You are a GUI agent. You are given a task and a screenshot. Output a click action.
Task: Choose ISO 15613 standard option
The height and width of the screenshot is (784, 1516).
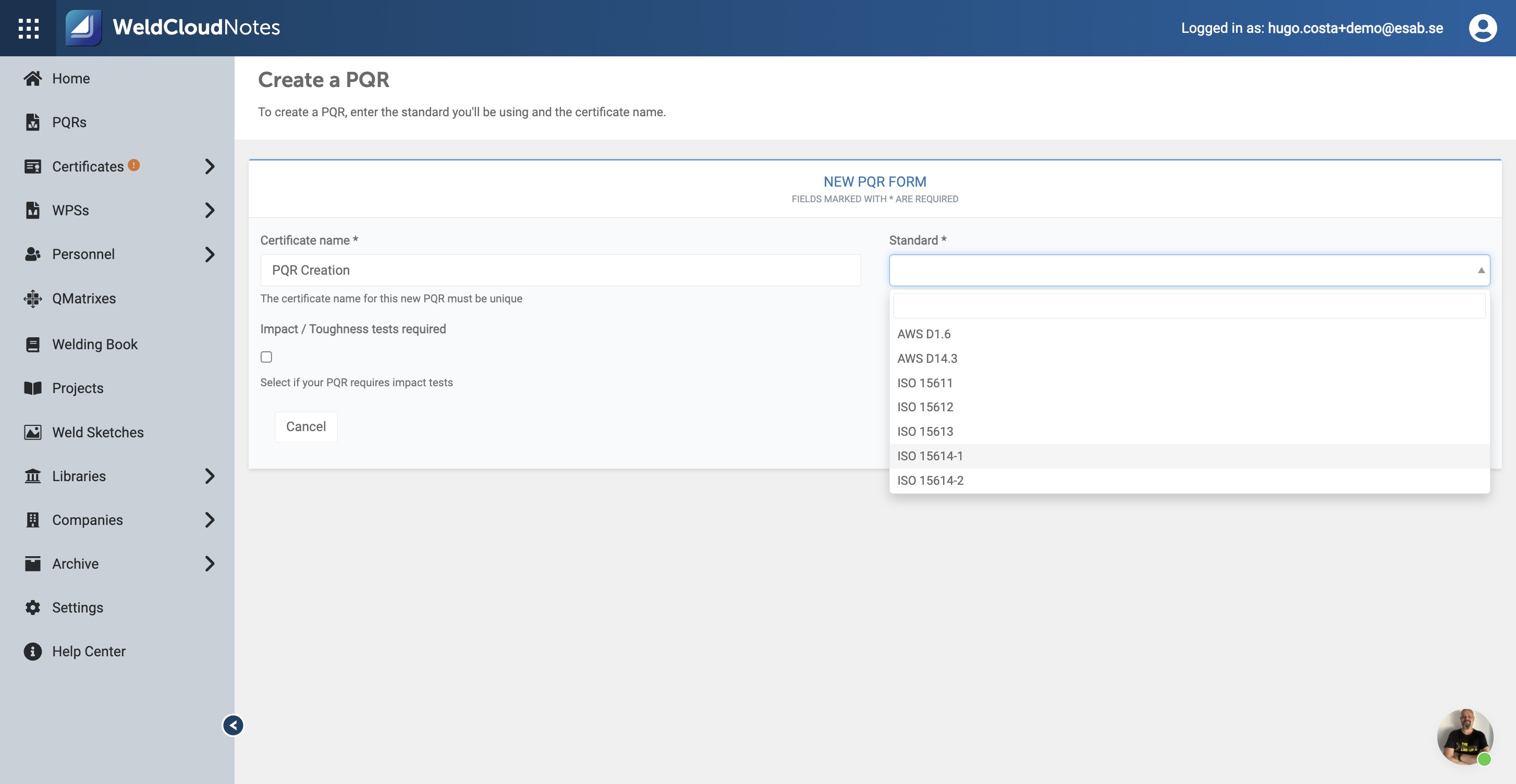[1189, 432]
